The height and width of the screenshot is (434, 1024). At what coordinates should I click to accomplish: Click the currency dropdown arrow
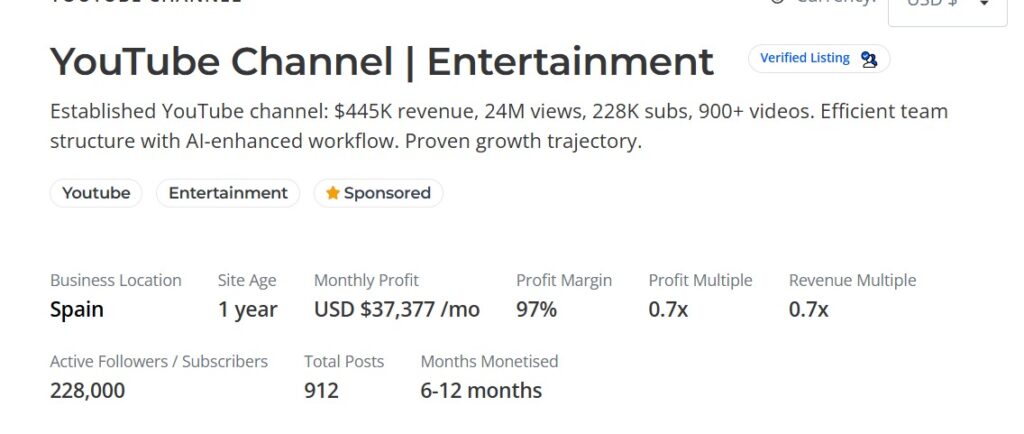coord(984,4)
